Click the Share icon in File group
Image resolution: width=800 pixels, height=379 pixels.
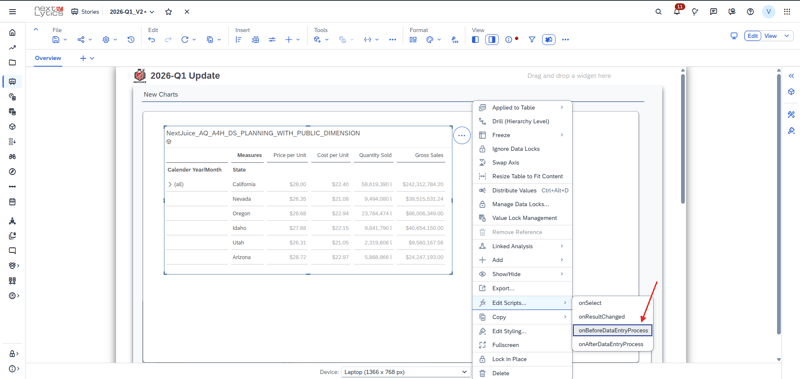point(81,39)
